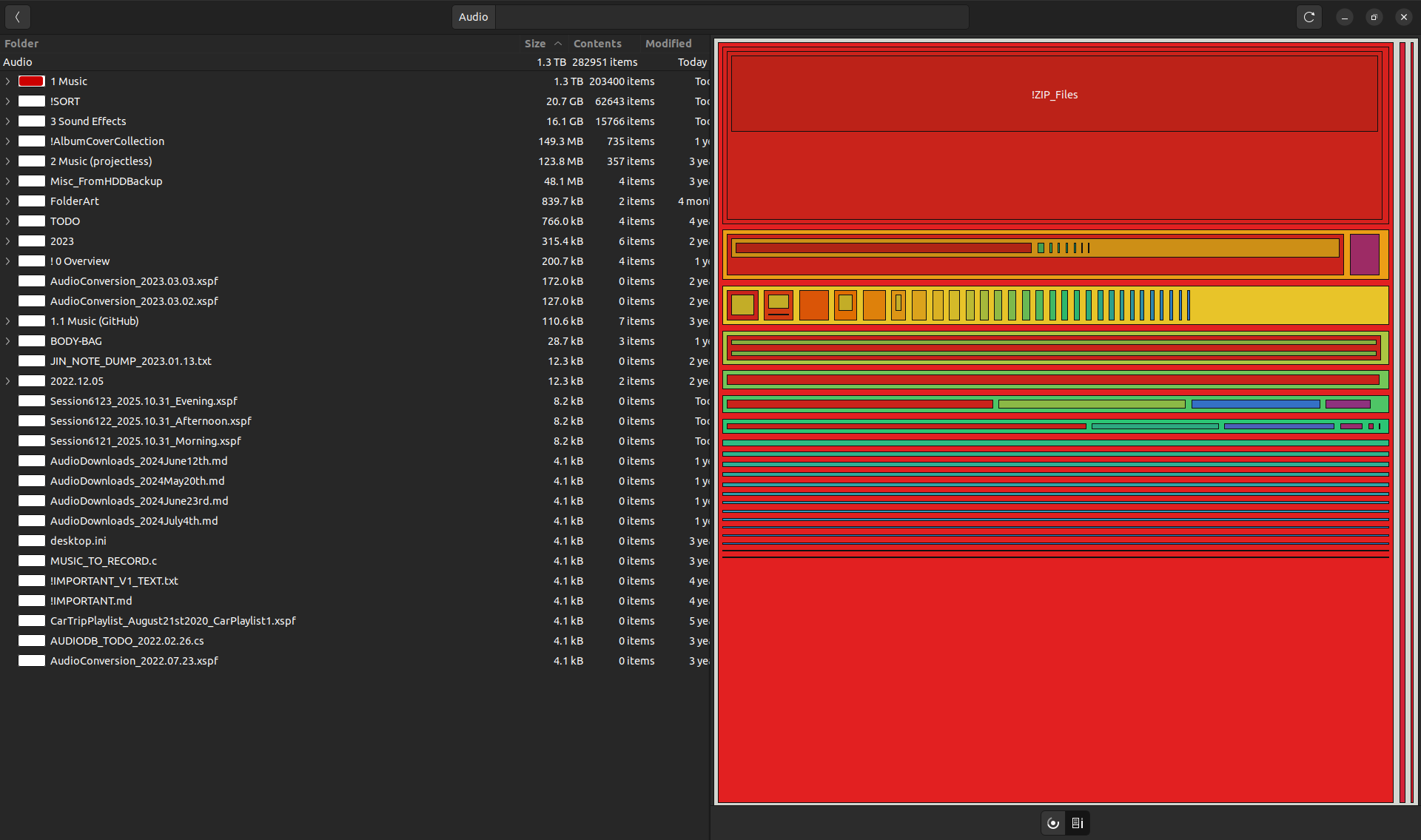
Task: Sort by the Contents column header
Action: point(597,44)
